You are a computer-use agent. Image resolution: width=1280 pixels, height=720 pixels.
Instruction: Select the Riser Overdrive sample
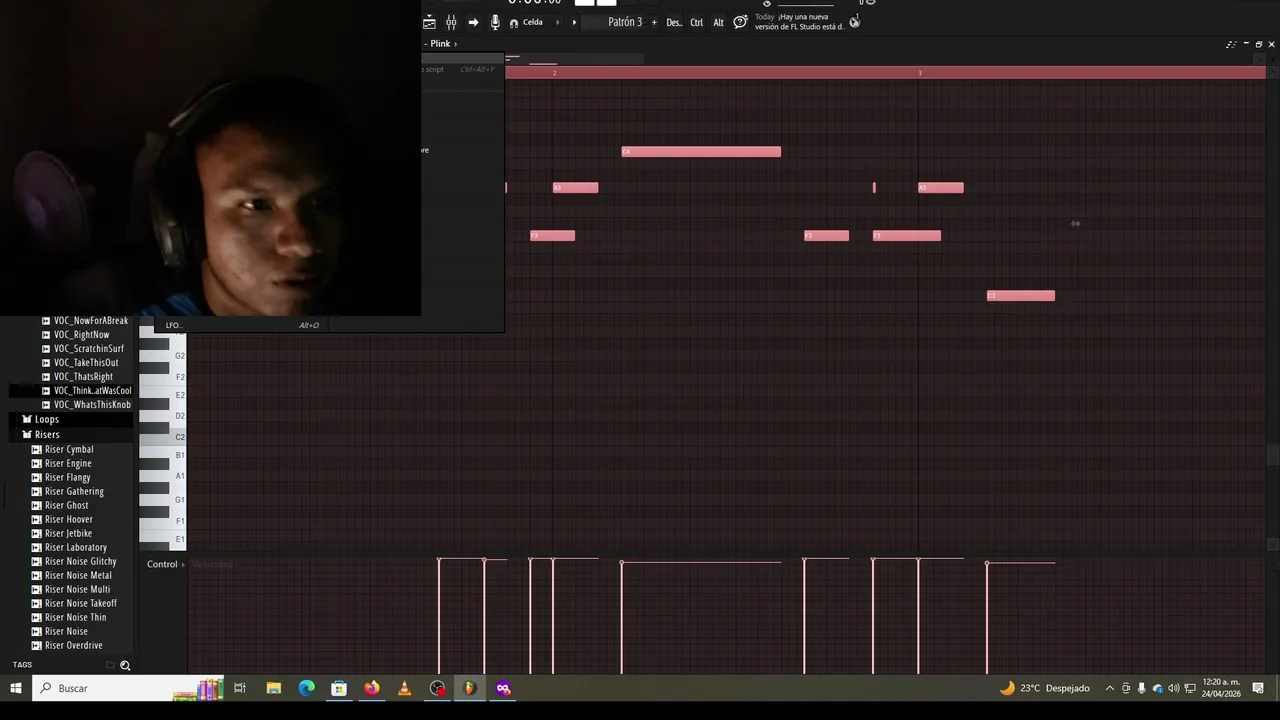pyautogui.click(x=68, y=646)
